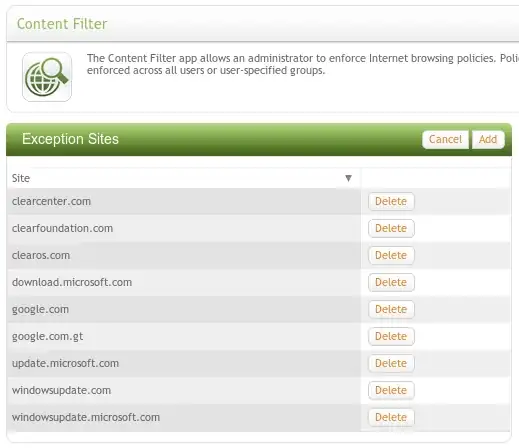Delete the clearfoundation.com entry
Screen dimensions: 519x448
[x=391, y=228]
